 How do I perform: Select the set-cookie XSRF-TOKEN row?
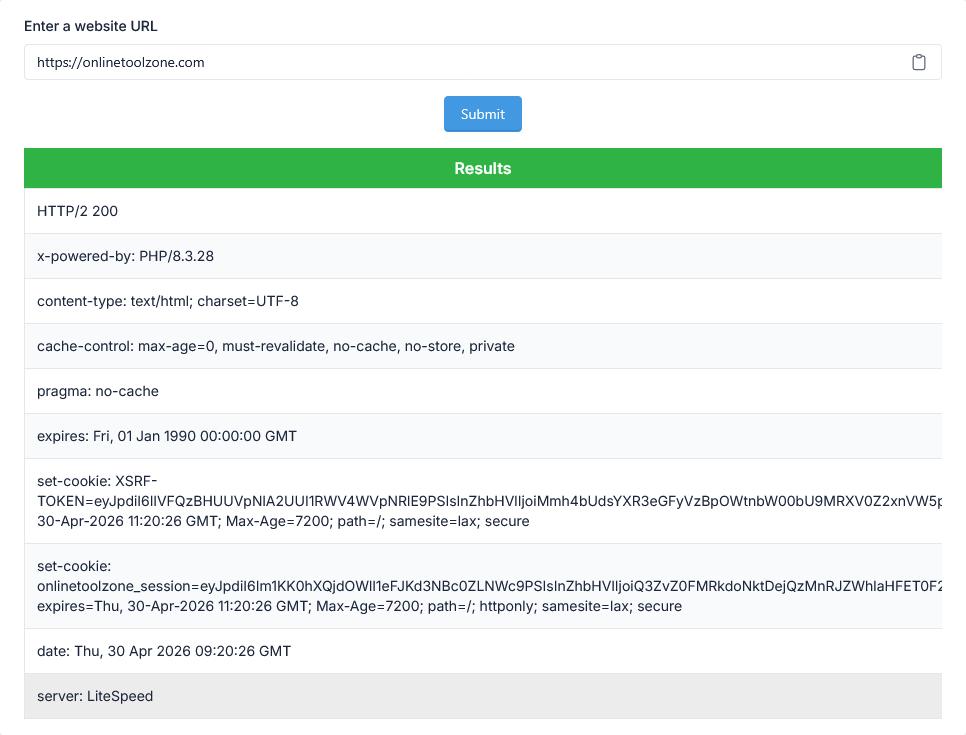tap(482, 501)
